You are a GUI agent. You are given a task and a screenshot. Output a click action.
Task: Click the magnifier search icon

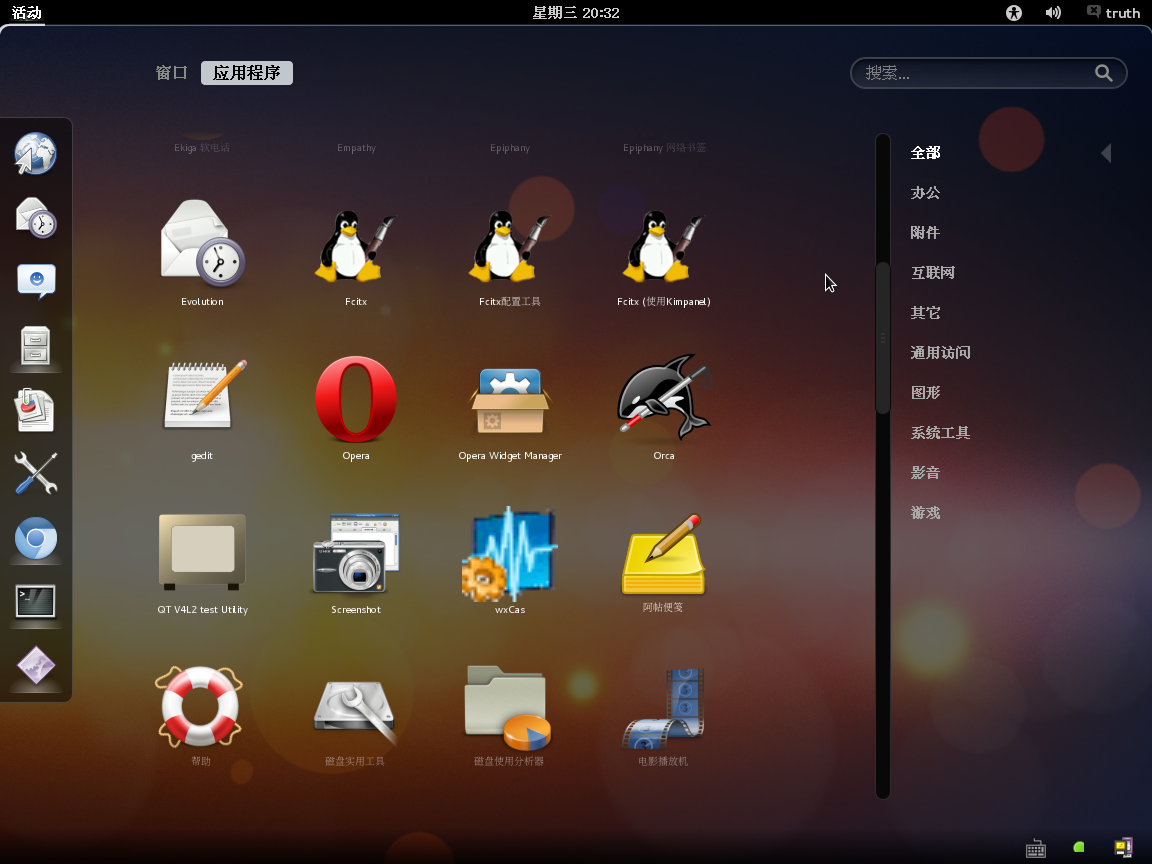[1104, 73]
